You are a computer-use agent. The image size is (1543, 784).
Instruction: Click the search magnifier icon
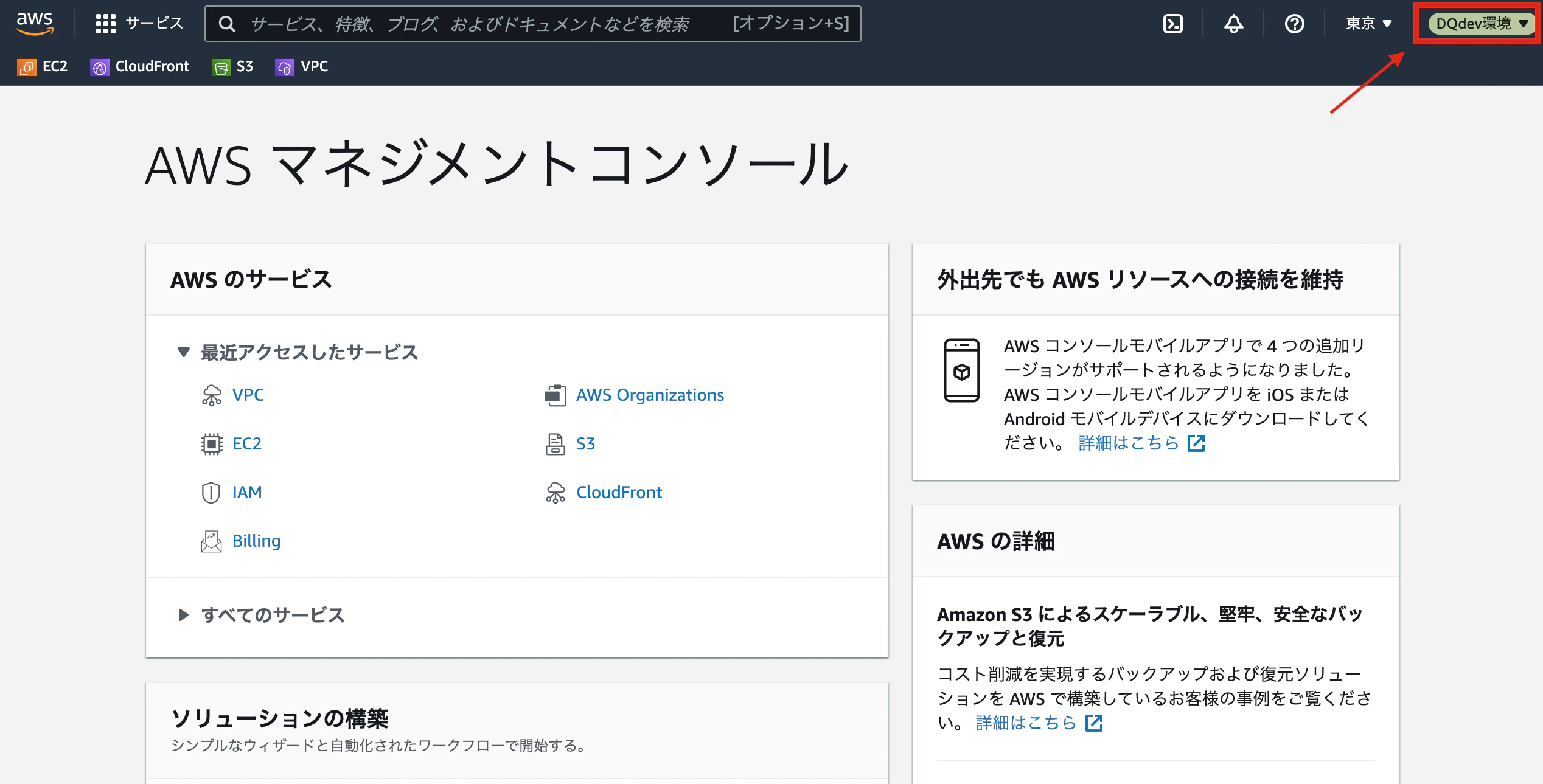[x=227, y=24]
